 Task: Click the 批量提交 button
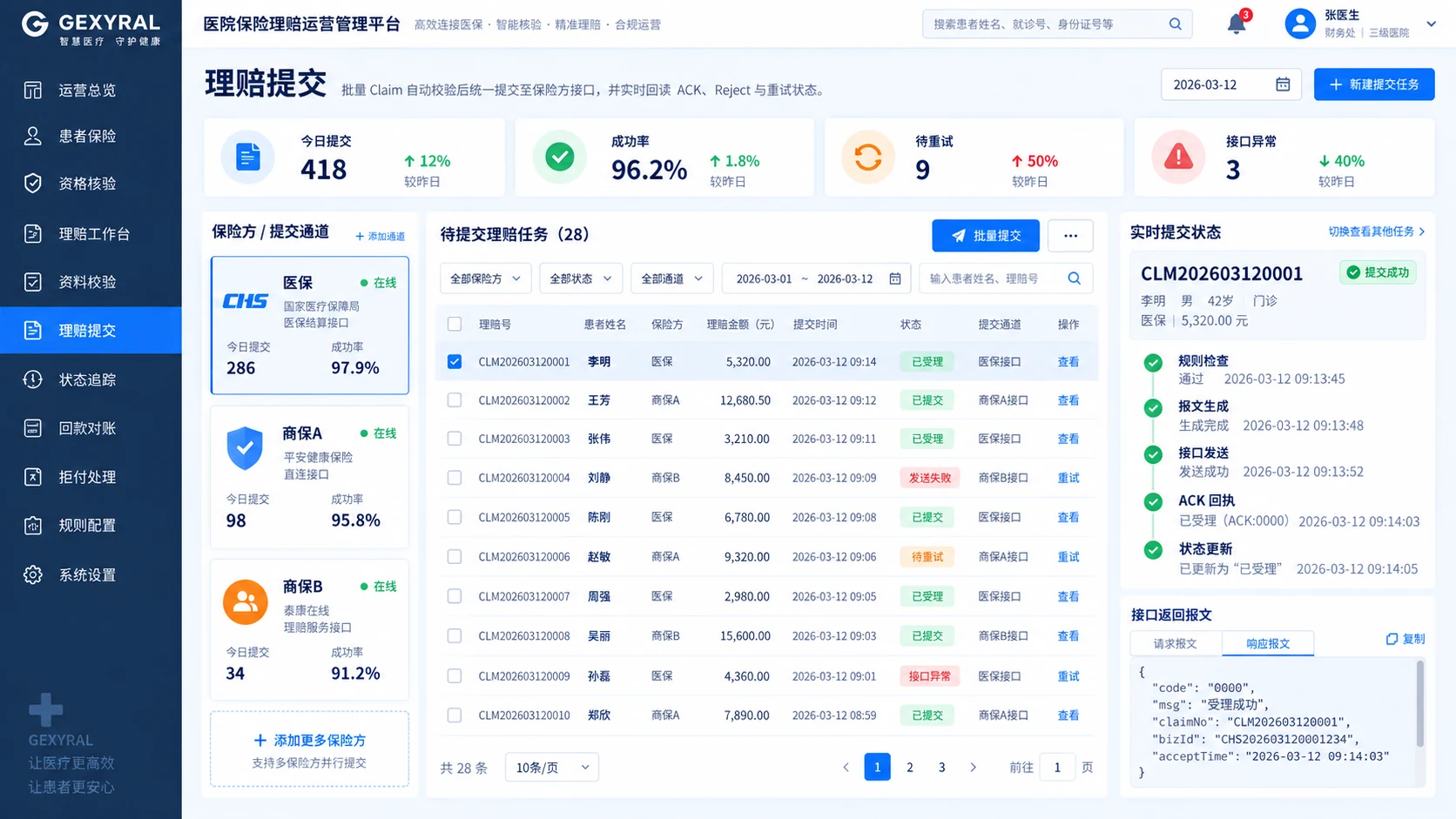point(986,236)
